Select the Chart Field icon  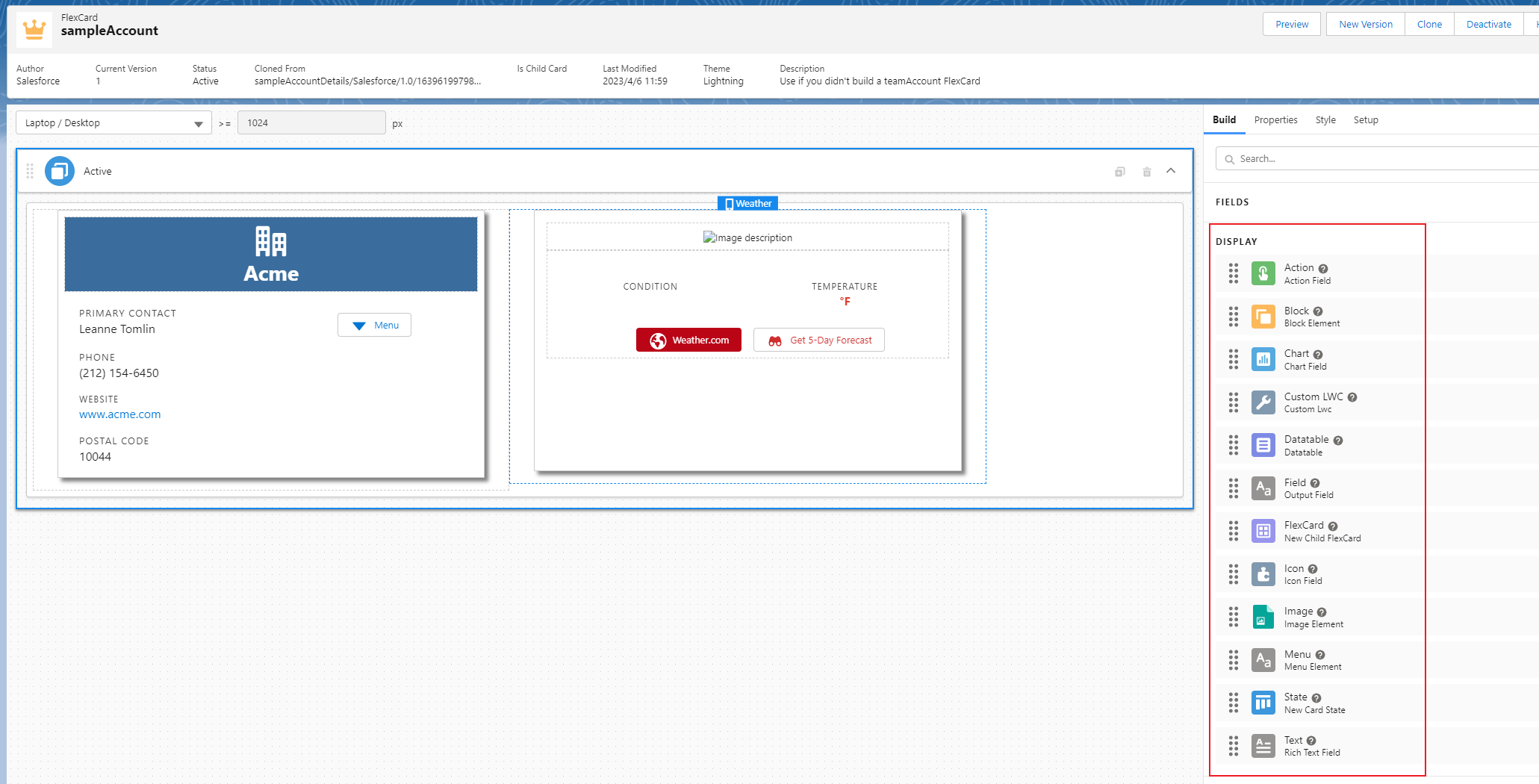coord(1263,359)
